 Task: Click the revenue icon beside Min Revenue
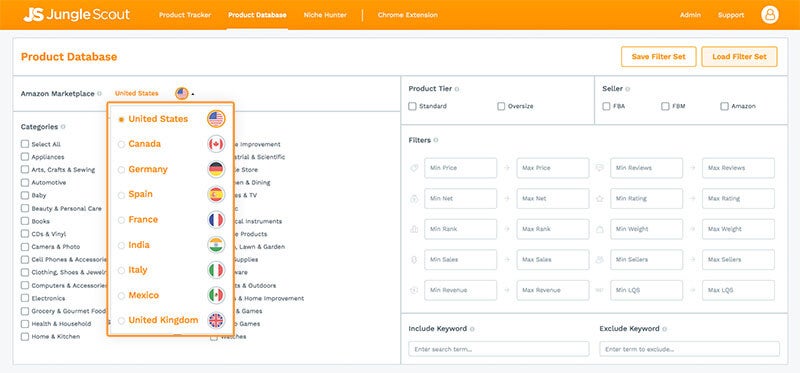pyautogui.click(x=414, y=290)
